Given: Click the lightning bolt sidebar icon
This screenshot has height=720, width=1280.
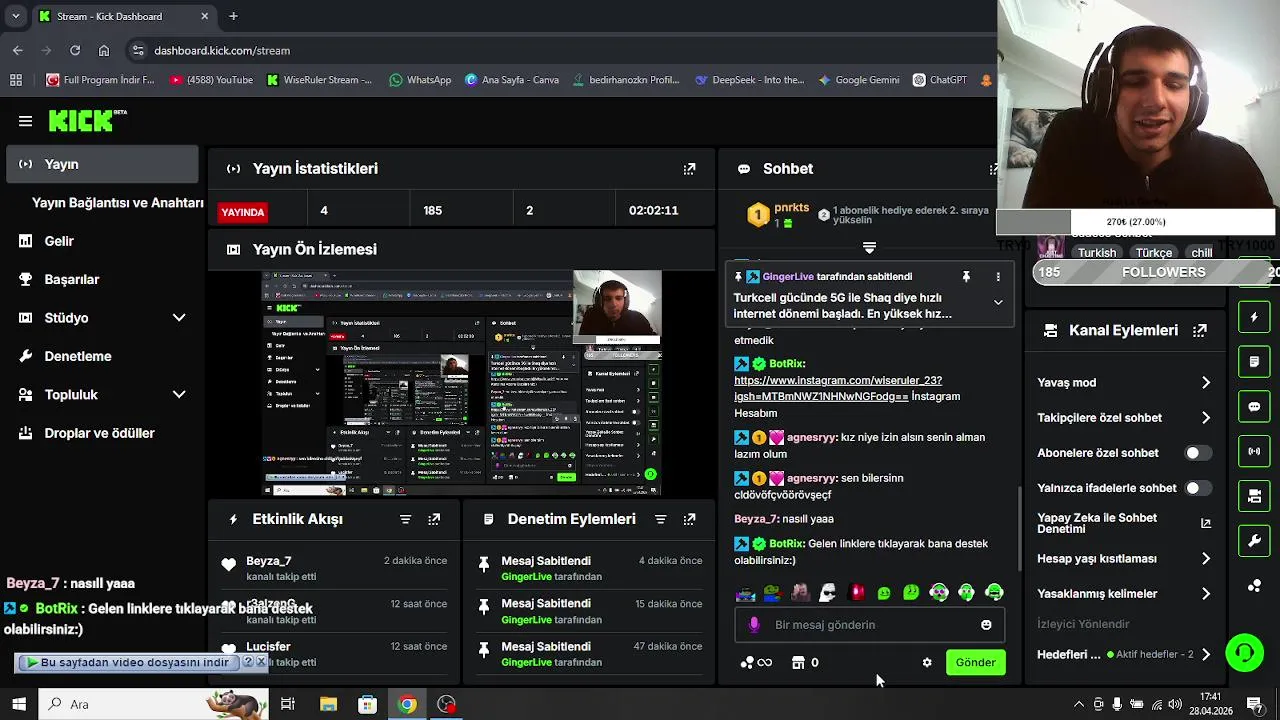Looking at the screenshot, I should click(x=1254, y=317).
